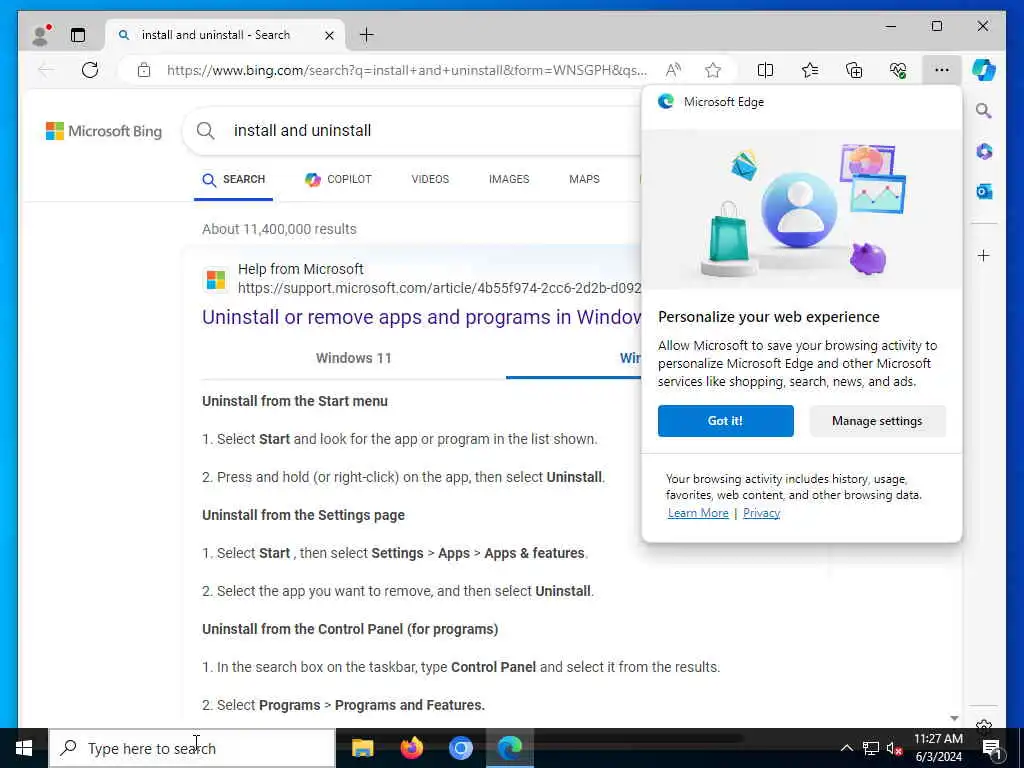View site information lock icon

(x=144, y=70)
